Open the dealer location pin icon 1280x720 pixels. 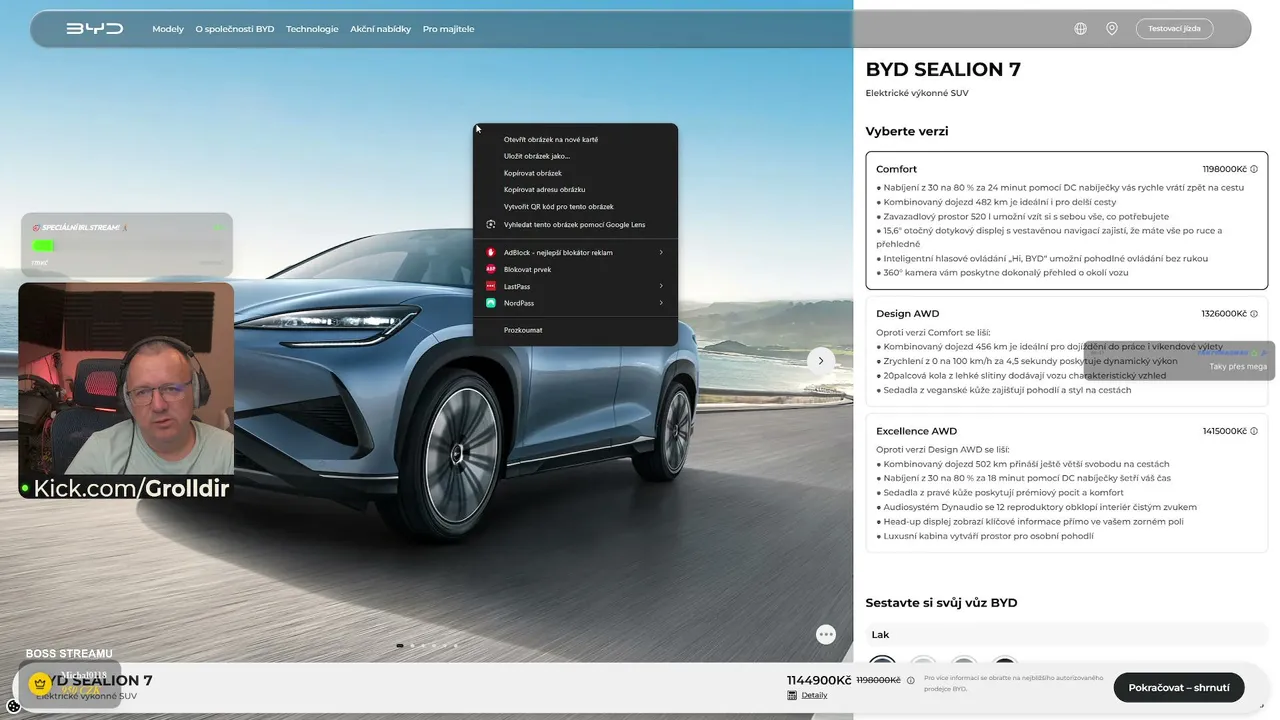(x=1111, y=29)
